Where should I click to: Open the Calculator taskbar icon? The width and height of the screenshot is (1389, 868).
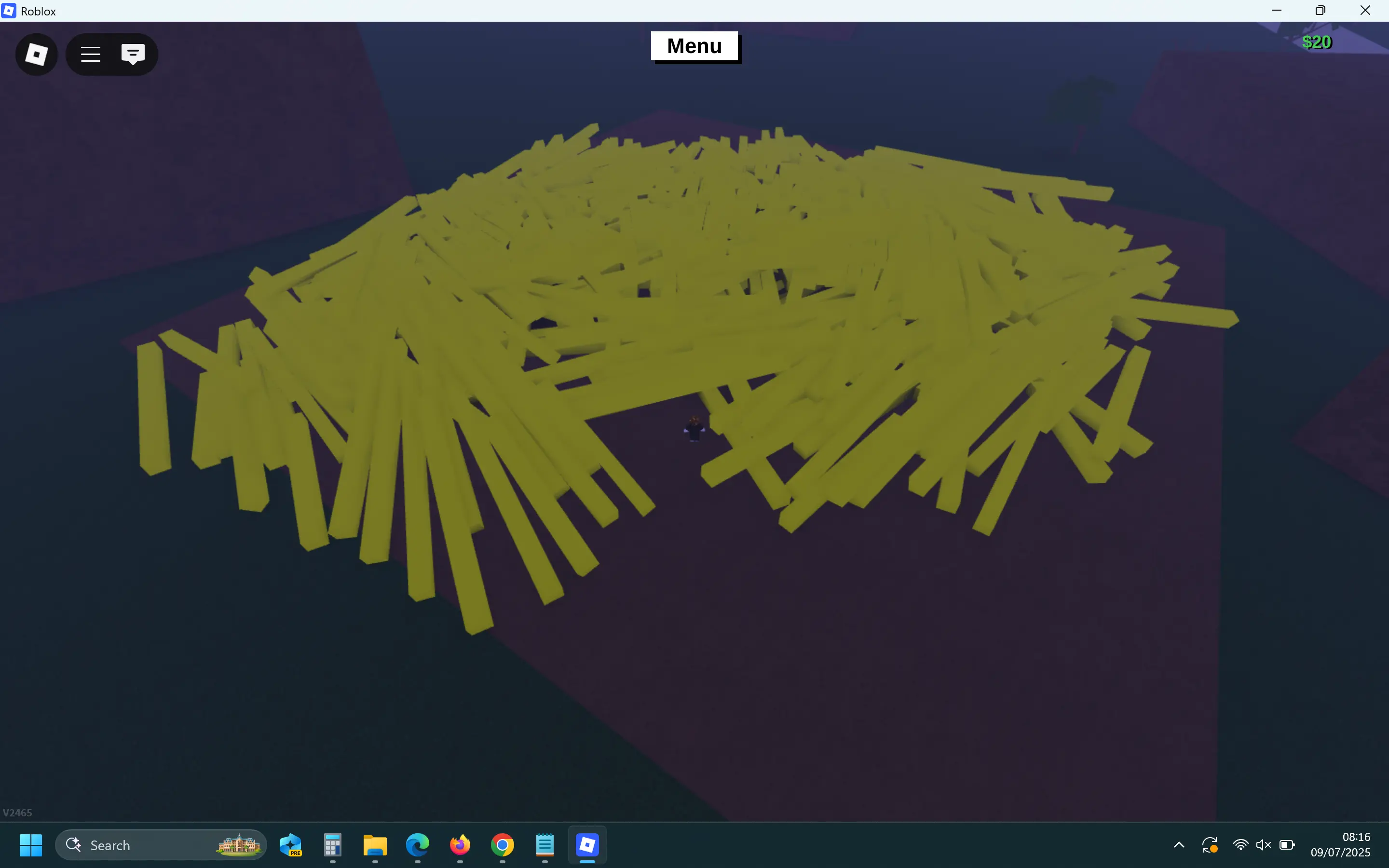coord(332,845)
